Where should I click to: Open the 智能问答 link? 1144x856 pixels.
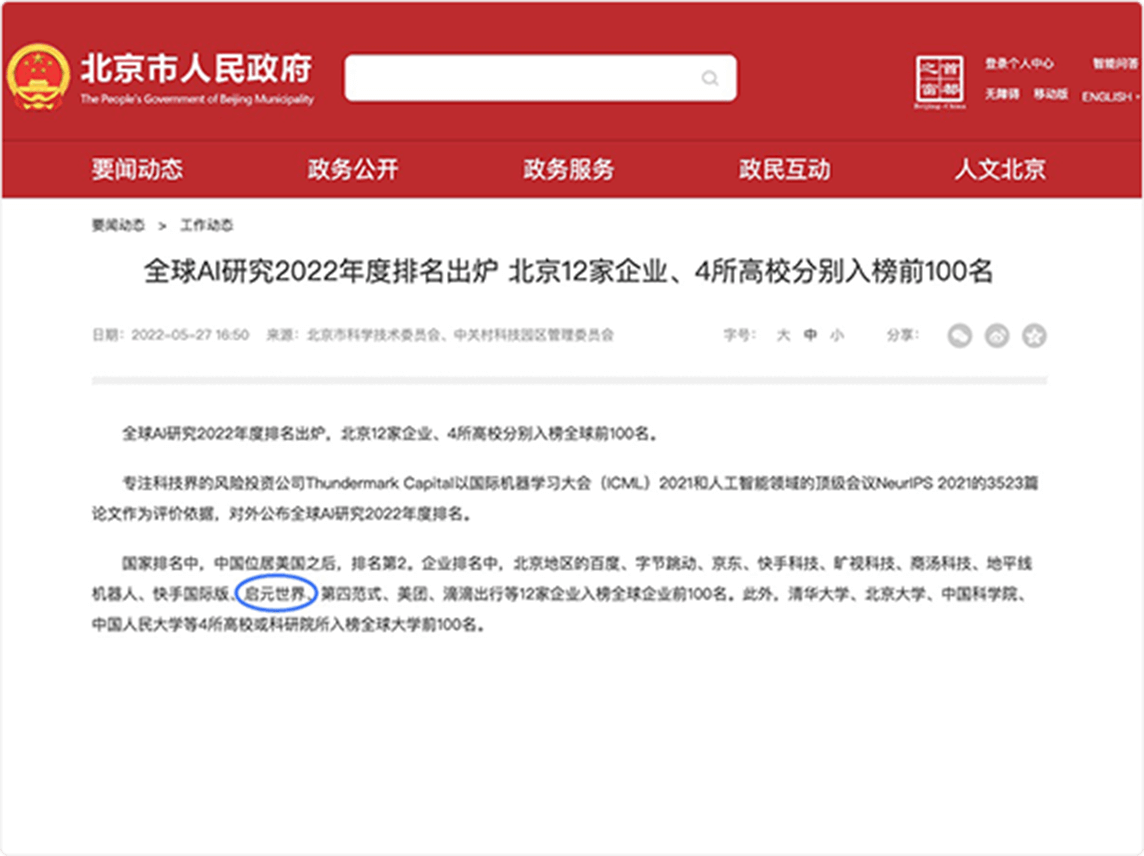pos(1116,63)
